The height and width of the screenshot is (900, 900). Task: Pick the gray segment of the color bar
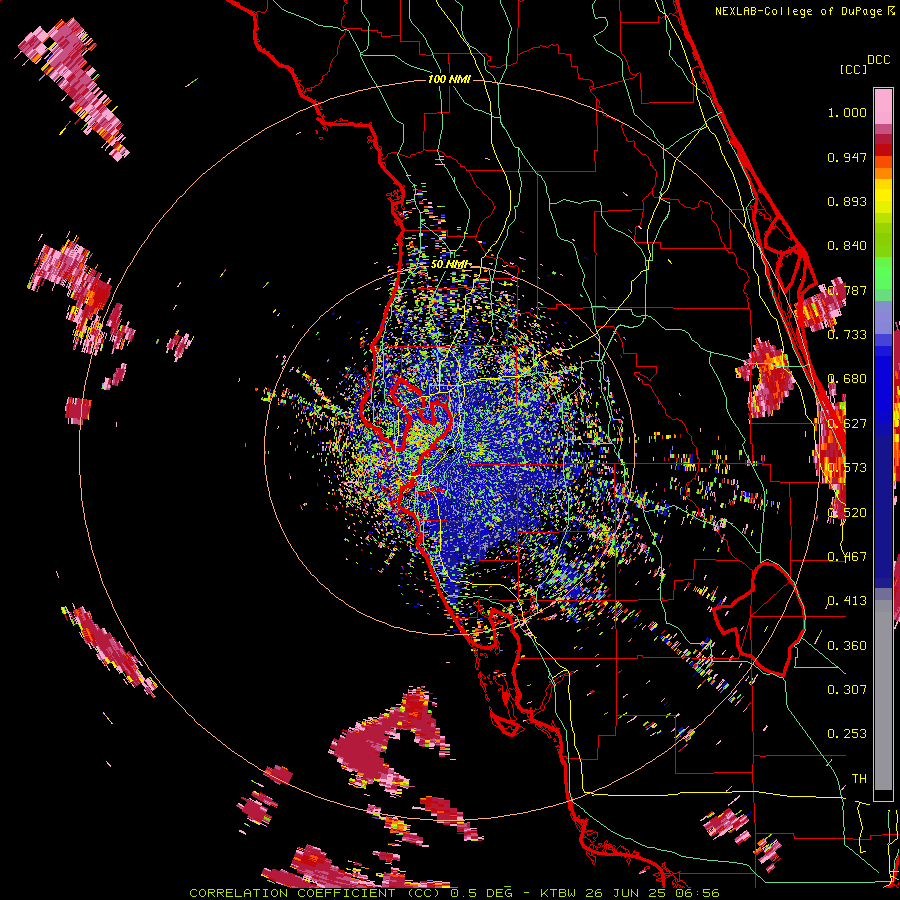pyautogui.click(x=883, y=695)
